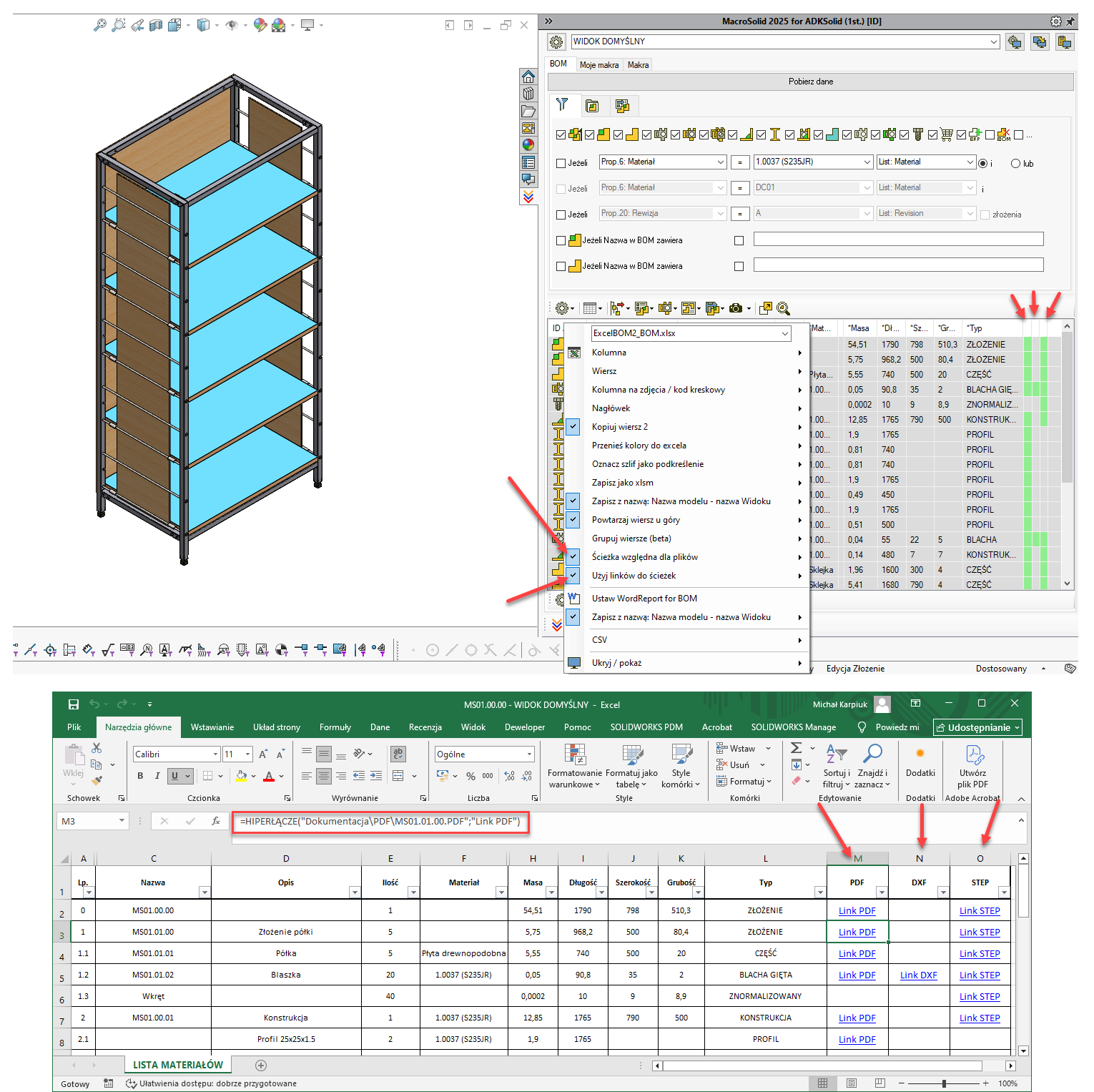Enable the first Jeżeli material filter checkbox

[561, 163]
